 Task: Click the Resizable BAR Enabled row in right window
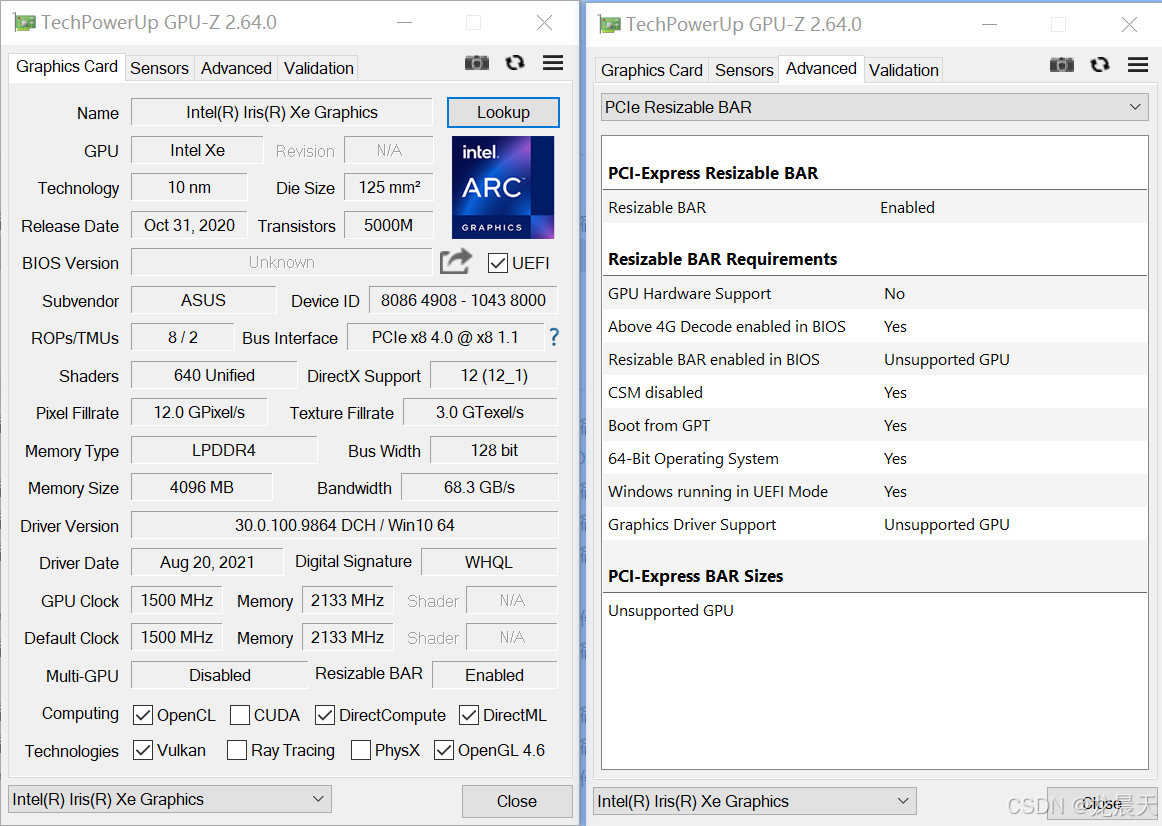pyautogui.click(x=874, y=207)
